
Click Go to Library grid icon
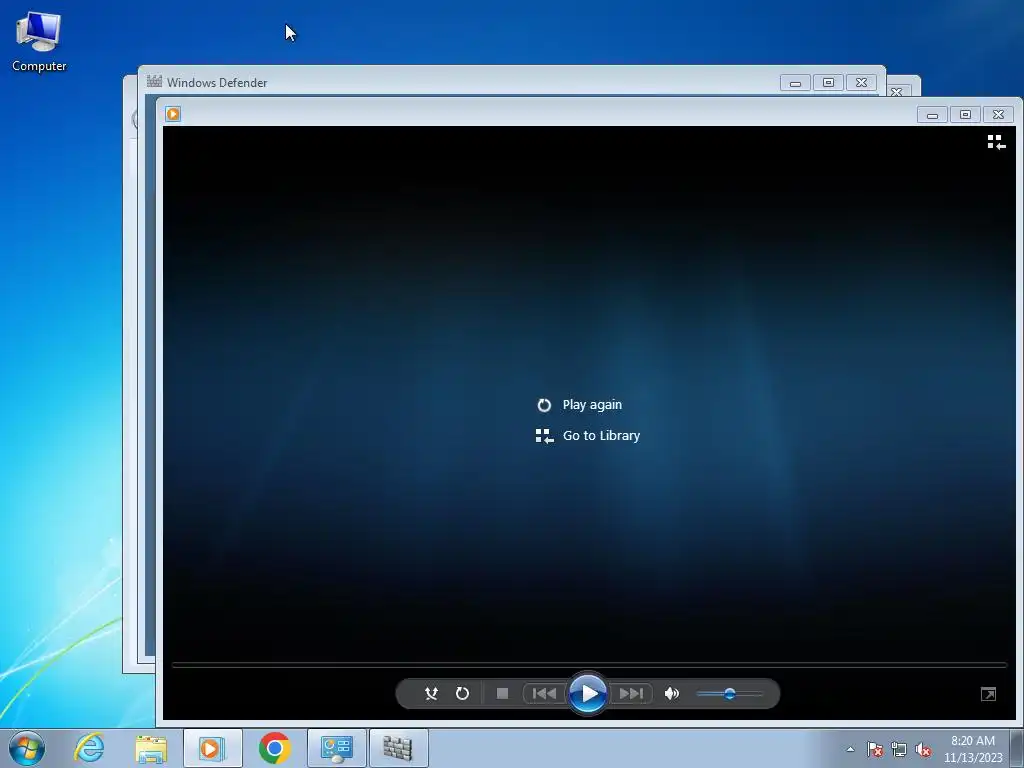544,436
